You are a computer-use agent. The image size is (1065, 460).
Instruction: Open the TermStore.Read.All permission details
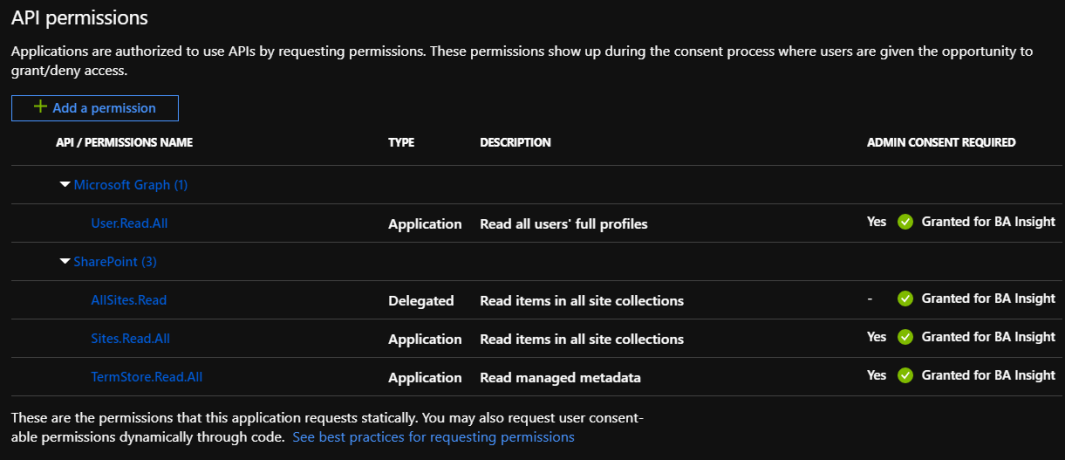146,377
